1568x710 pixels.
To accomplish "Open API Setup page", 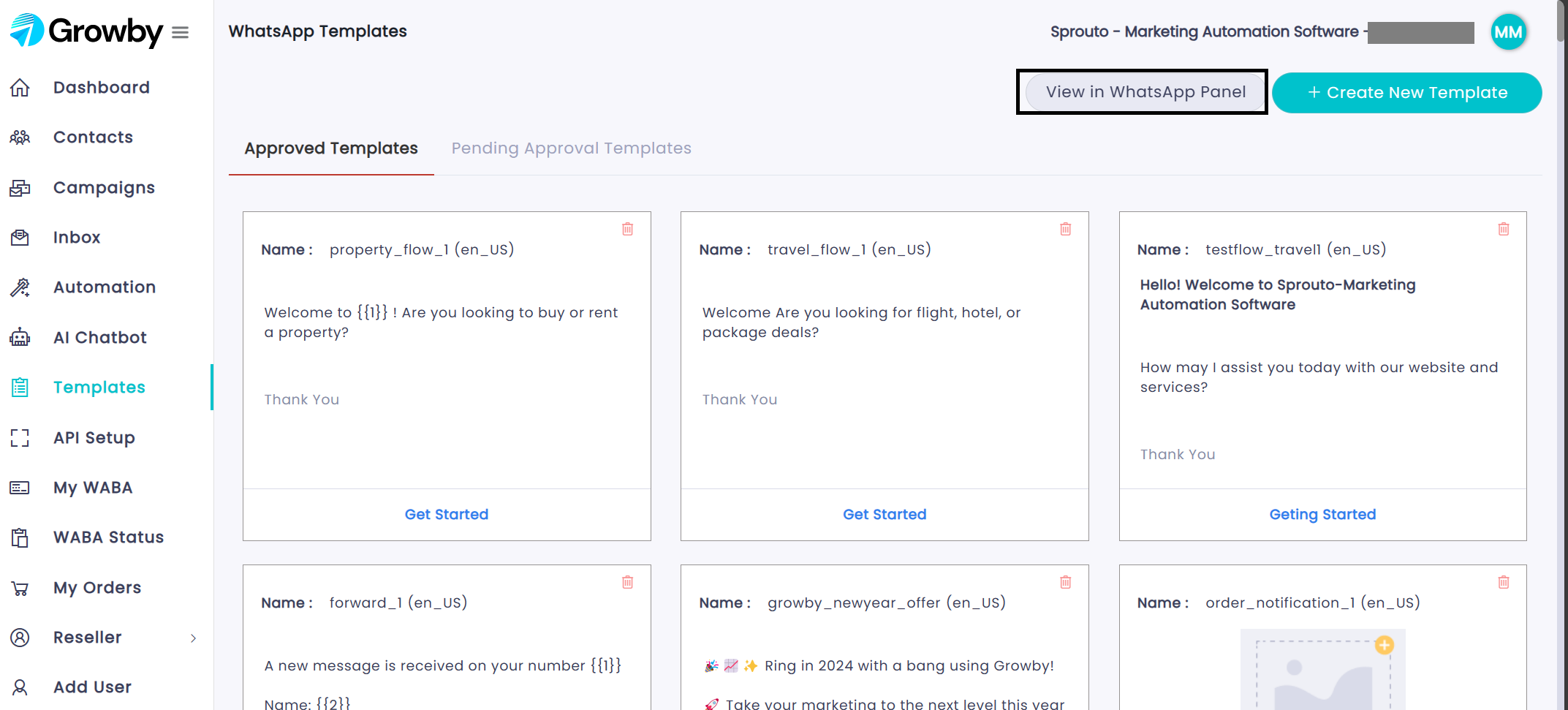I will point(94,438).
